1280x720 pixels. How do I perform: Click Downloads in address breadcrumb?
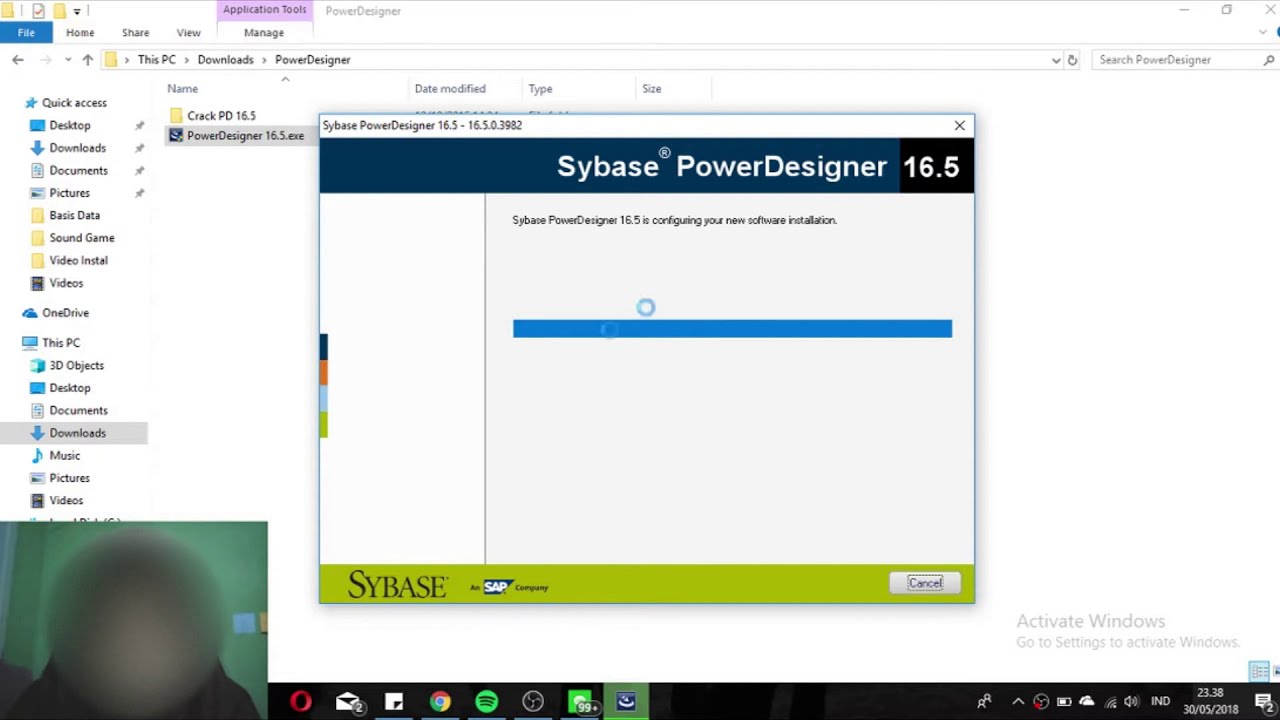pyautogui.click(x=225, y=60)
